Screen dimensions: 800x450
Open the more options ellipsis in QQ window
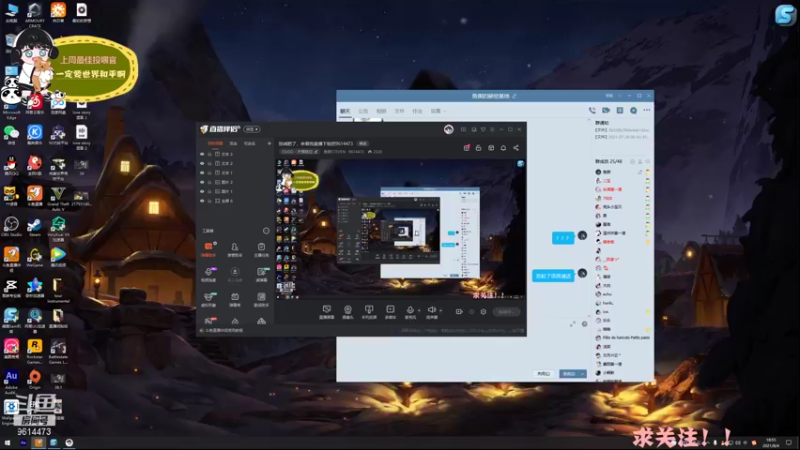[x=647, y=110]
